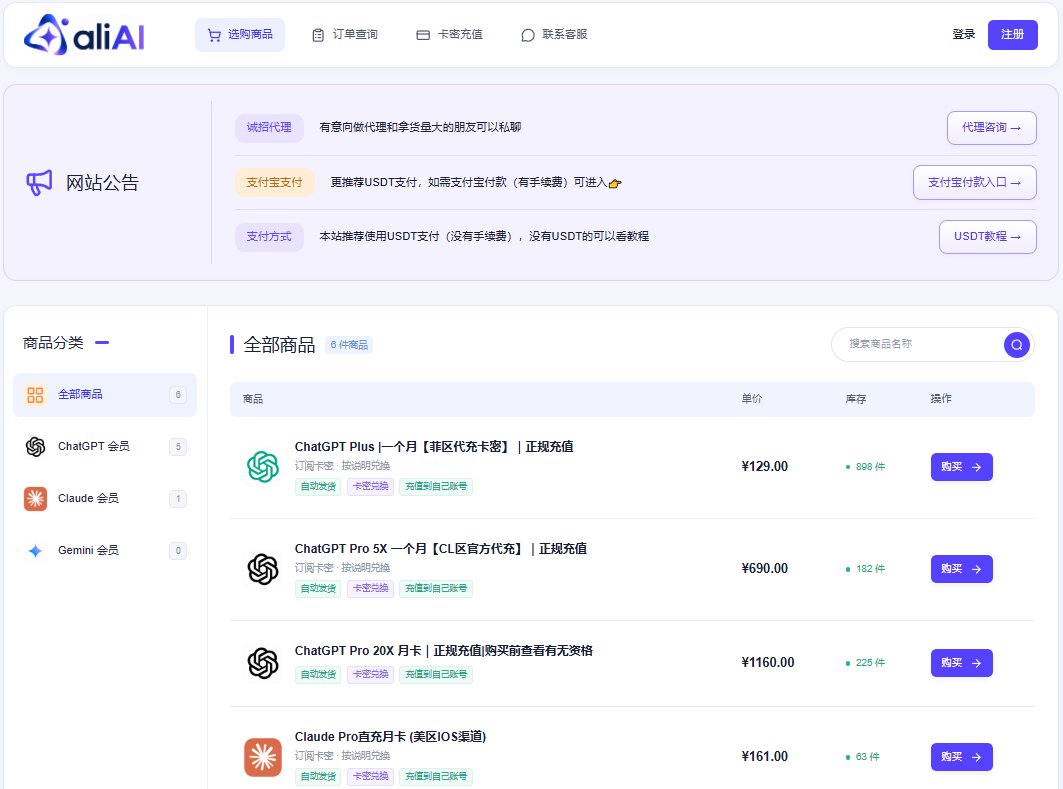This screenshot has height=789, width=1063.
Task: Click the 操作 column header
Action: [941, 399]
